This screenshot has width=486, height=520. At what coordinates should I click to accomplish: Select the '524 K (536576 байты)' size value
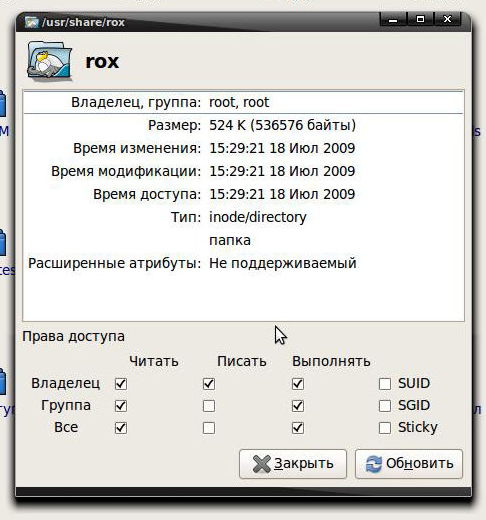tap(282, 125)
